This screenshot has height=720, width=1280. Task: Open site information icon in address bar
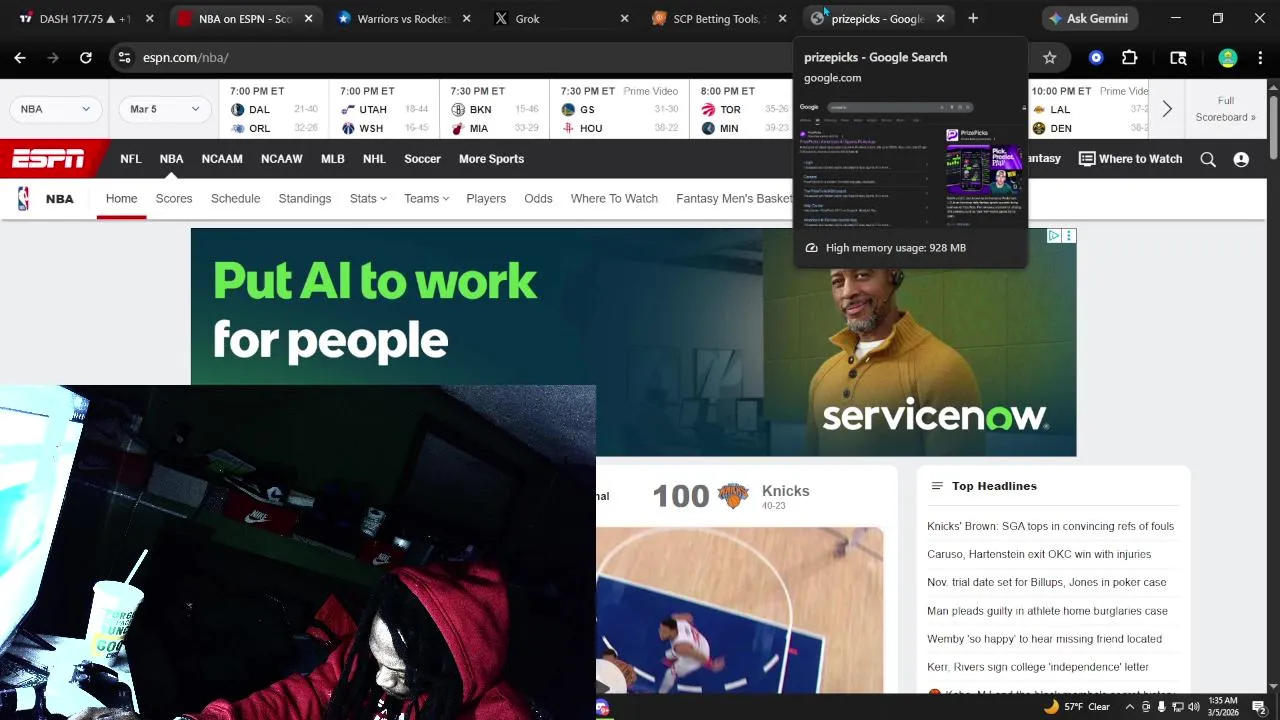124,58
